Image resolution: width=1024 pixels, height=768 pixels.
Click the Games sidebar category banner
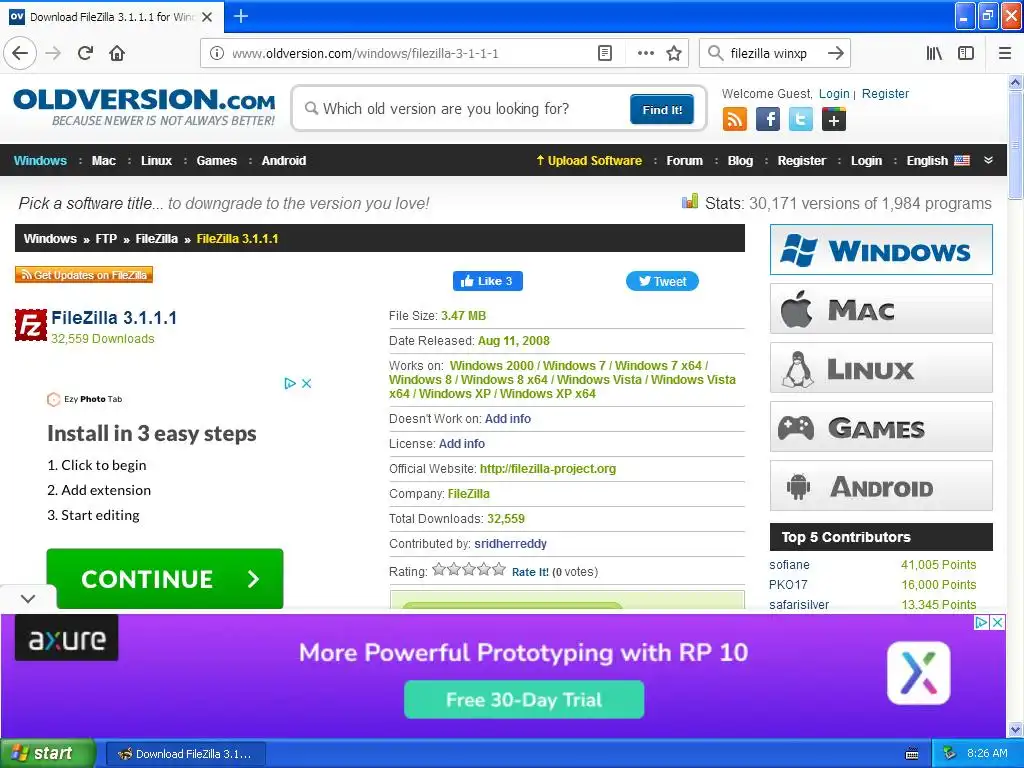click(x=881, y=427)
